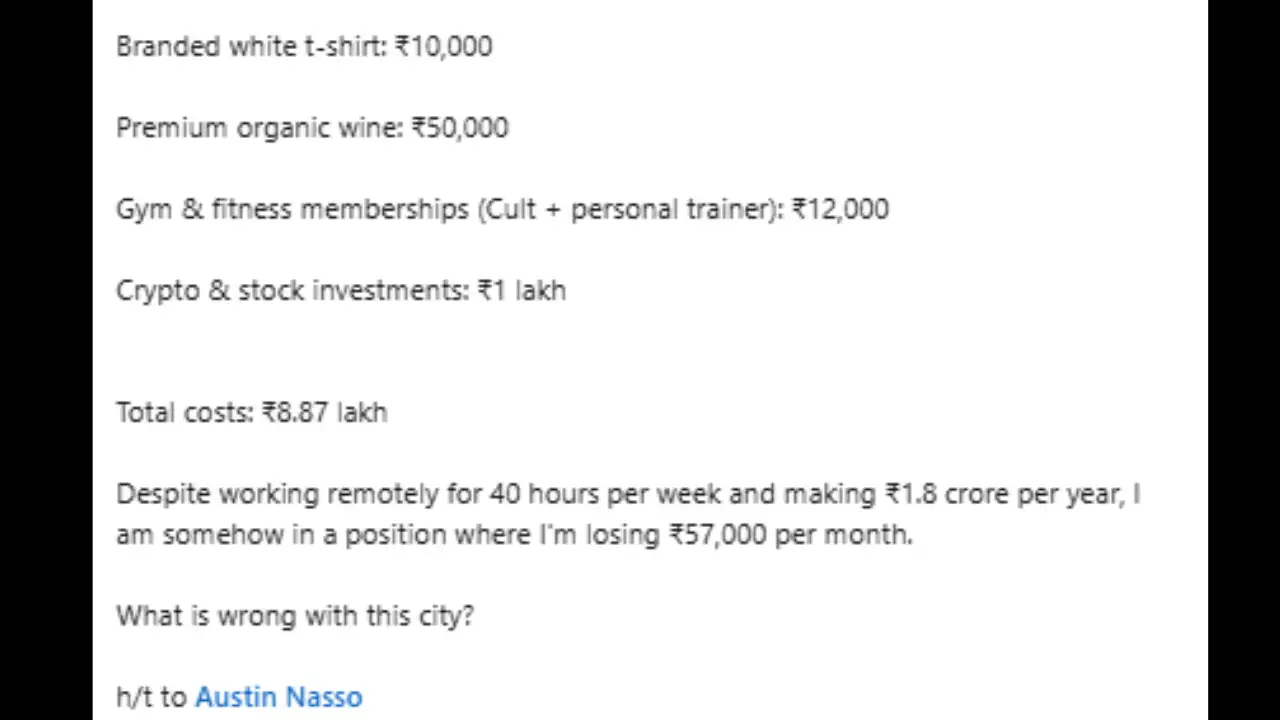
Task: Click the "h/t to" text before the link
Action: coord(152,697)
